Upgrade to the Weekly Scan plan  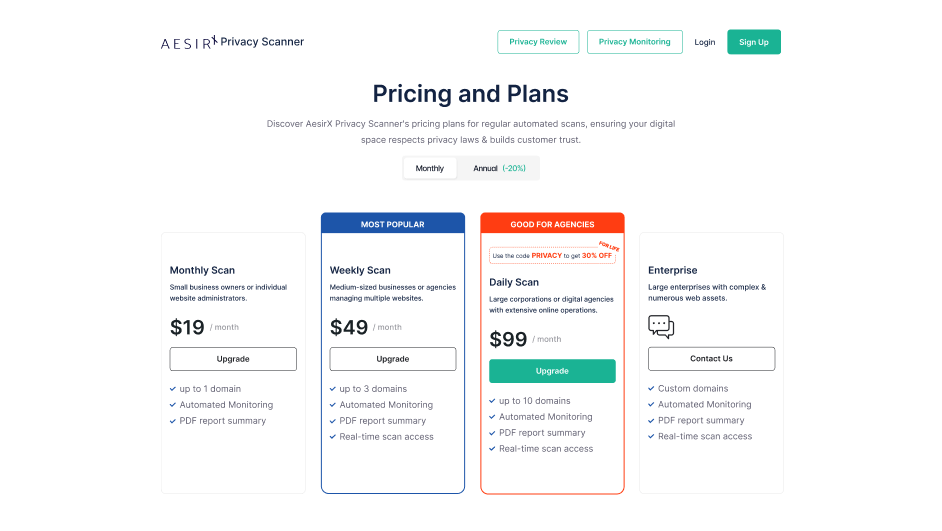pyautogui.click(x=393, y=359)
